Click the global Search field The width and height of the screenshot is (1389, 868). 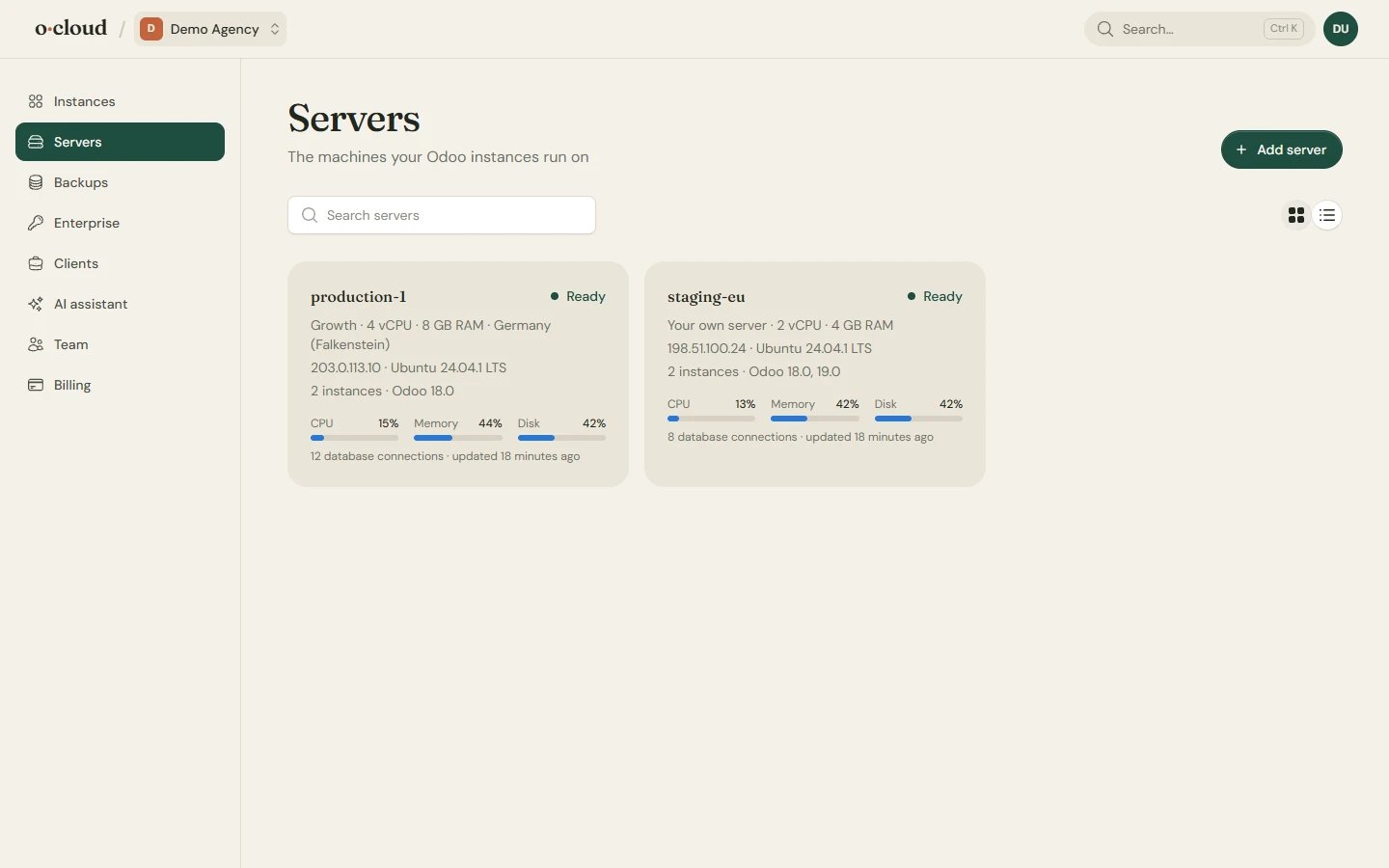[x=1200, y=29]
